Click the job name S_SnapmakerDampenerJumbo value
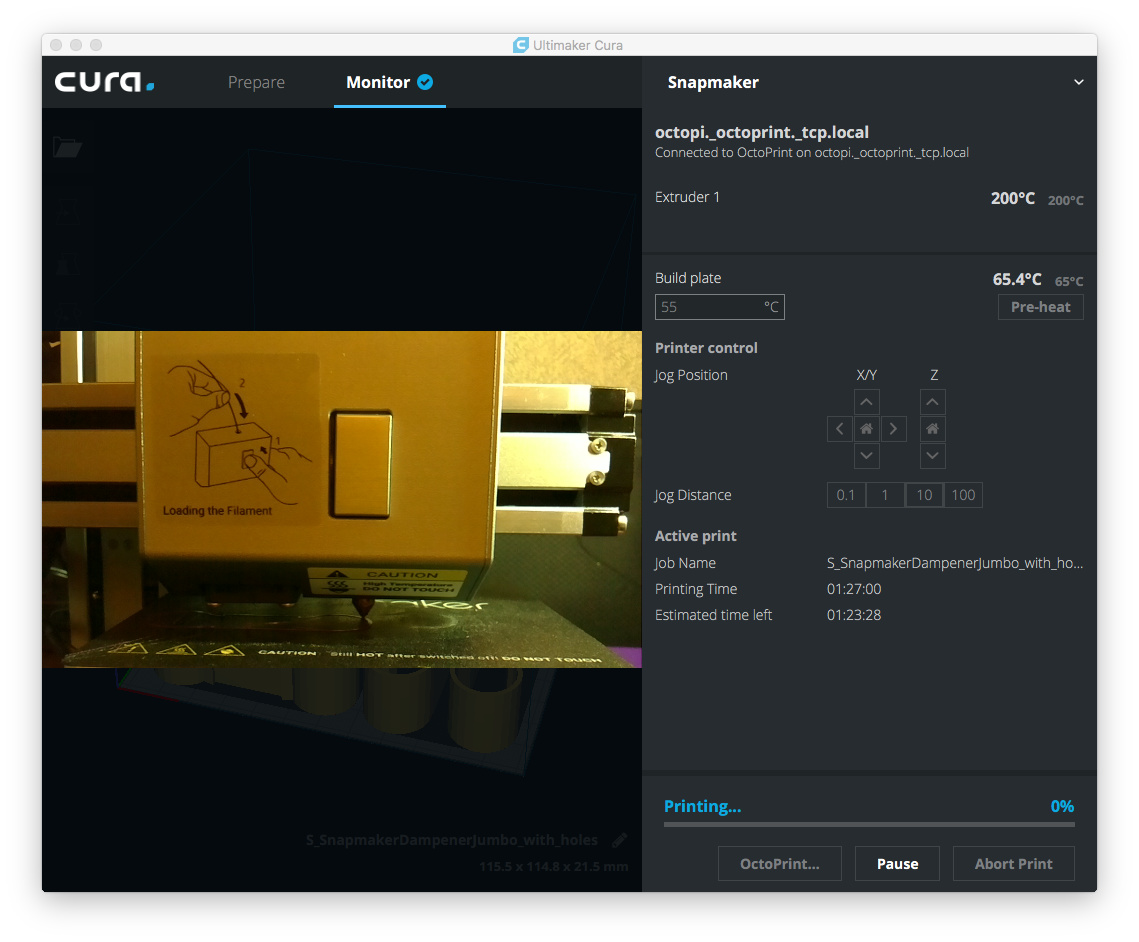The height and width of the screenshot is (942, 1139). pos(954,563)
